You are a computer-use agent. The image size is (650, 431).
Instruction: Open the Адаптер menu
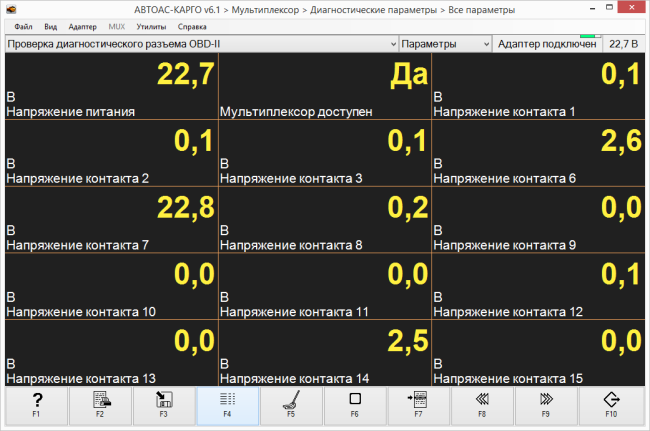[x=82, y=27]
